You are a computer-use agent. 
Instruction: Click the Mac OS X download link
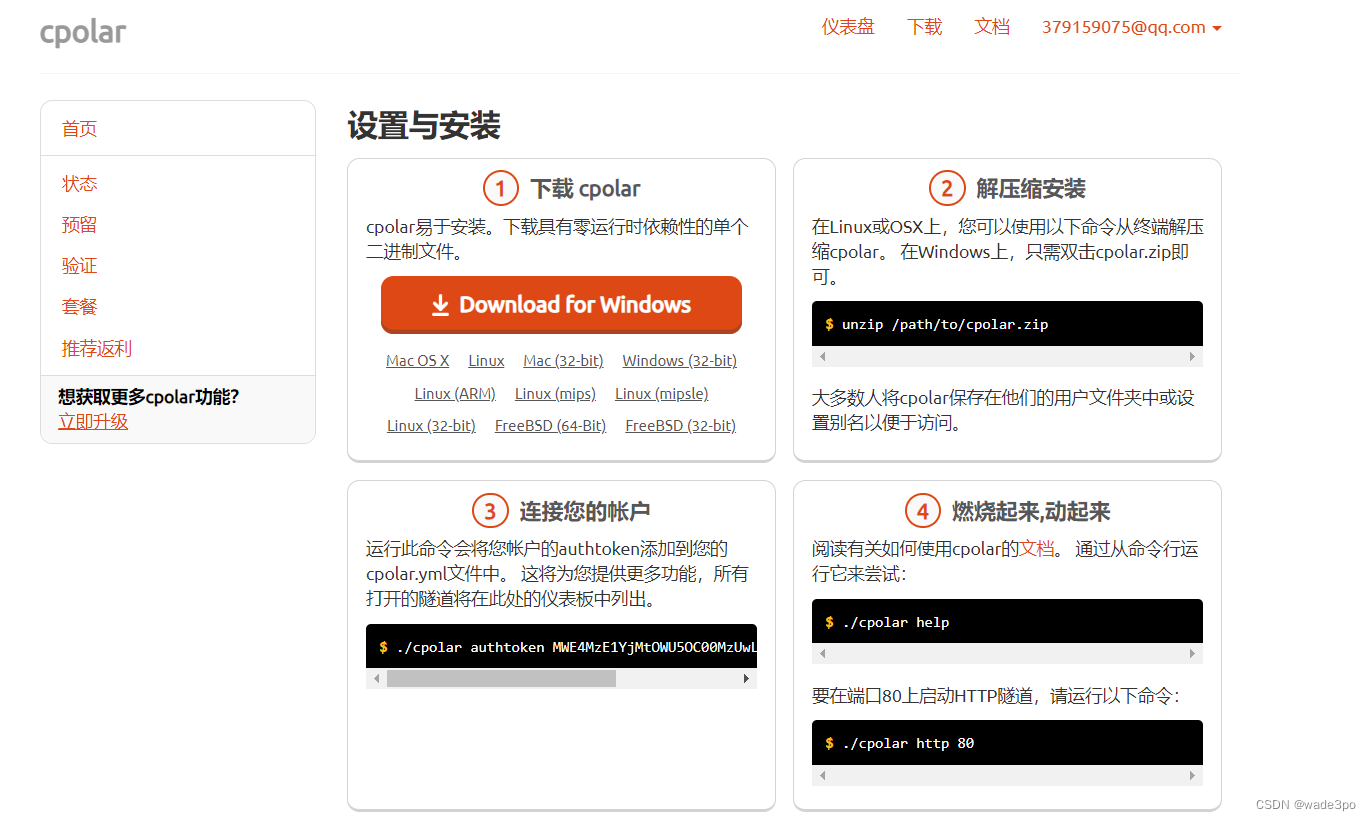click(x=418, y=361)
